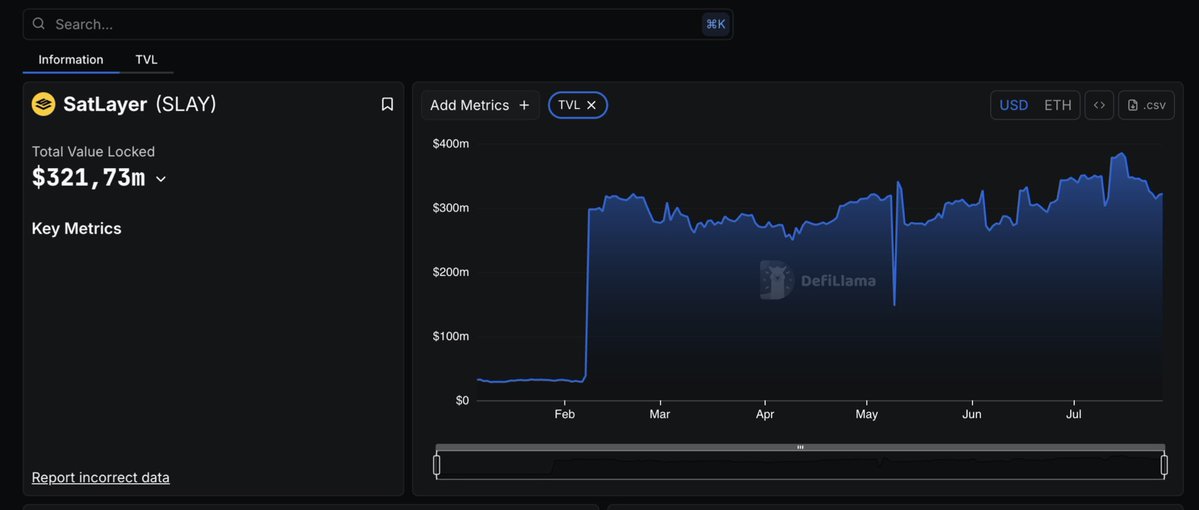Click the Apr x-axis label
The width and height of the screenshot is (1199, 510).
(765, 414)
